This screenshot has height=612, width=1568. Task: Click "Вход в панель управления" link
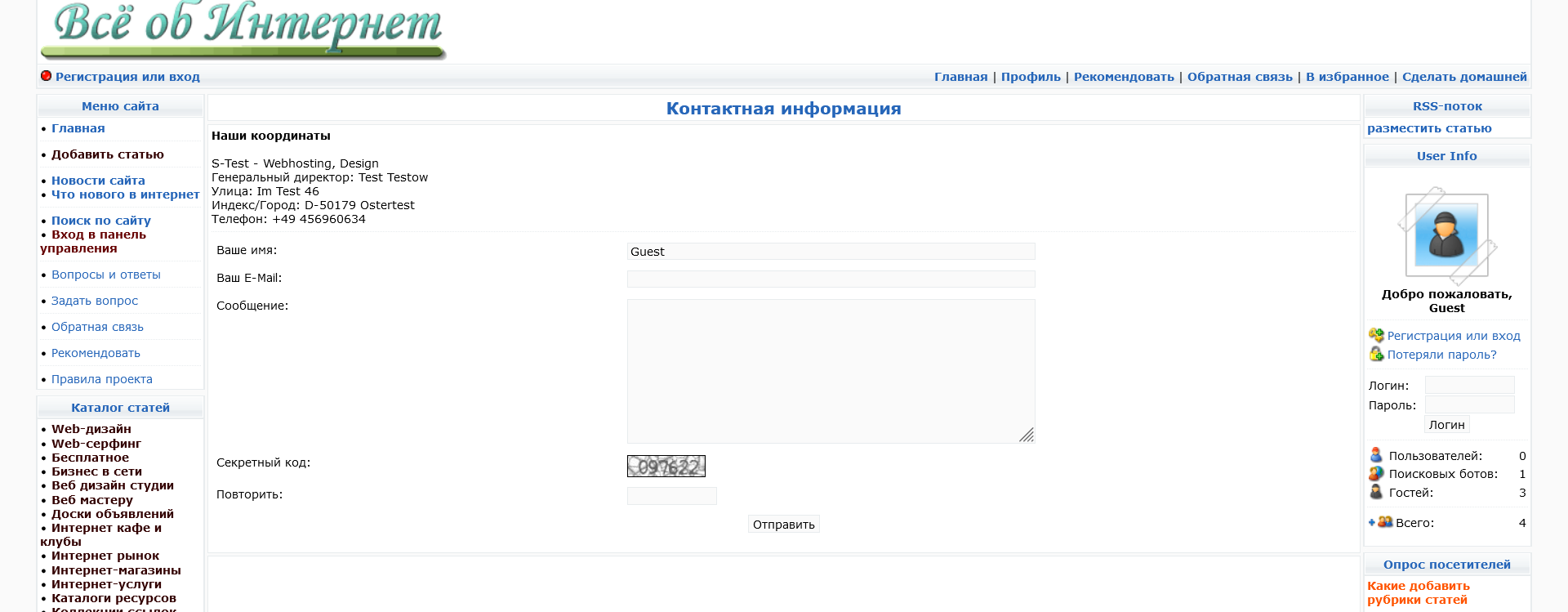coord(93,241)
